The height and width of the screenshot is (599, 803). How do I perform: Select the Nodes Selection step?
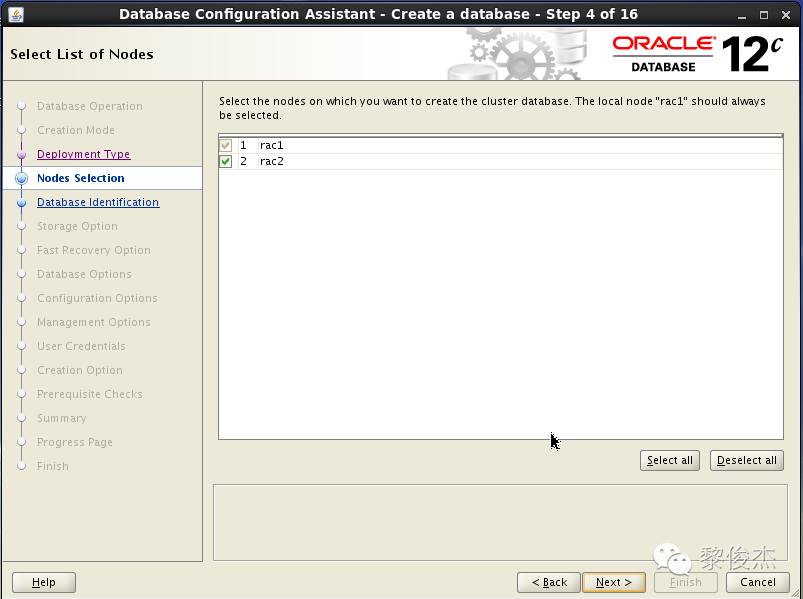80,178
